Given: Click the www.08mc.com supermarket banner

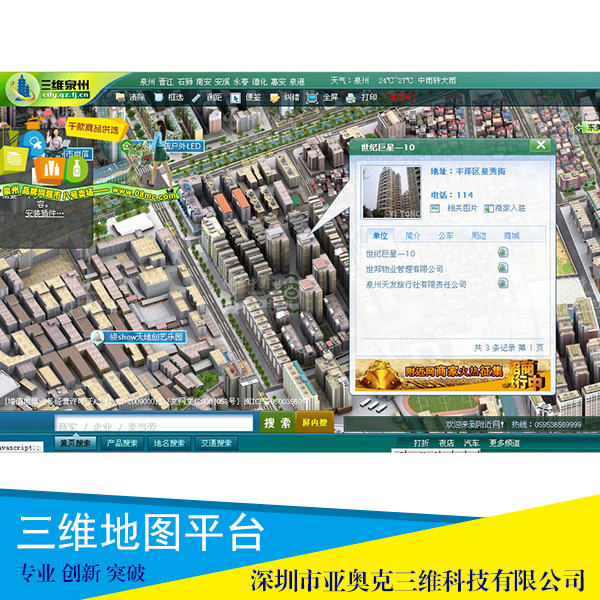Looking at the screenshot, I should point(90,192).
